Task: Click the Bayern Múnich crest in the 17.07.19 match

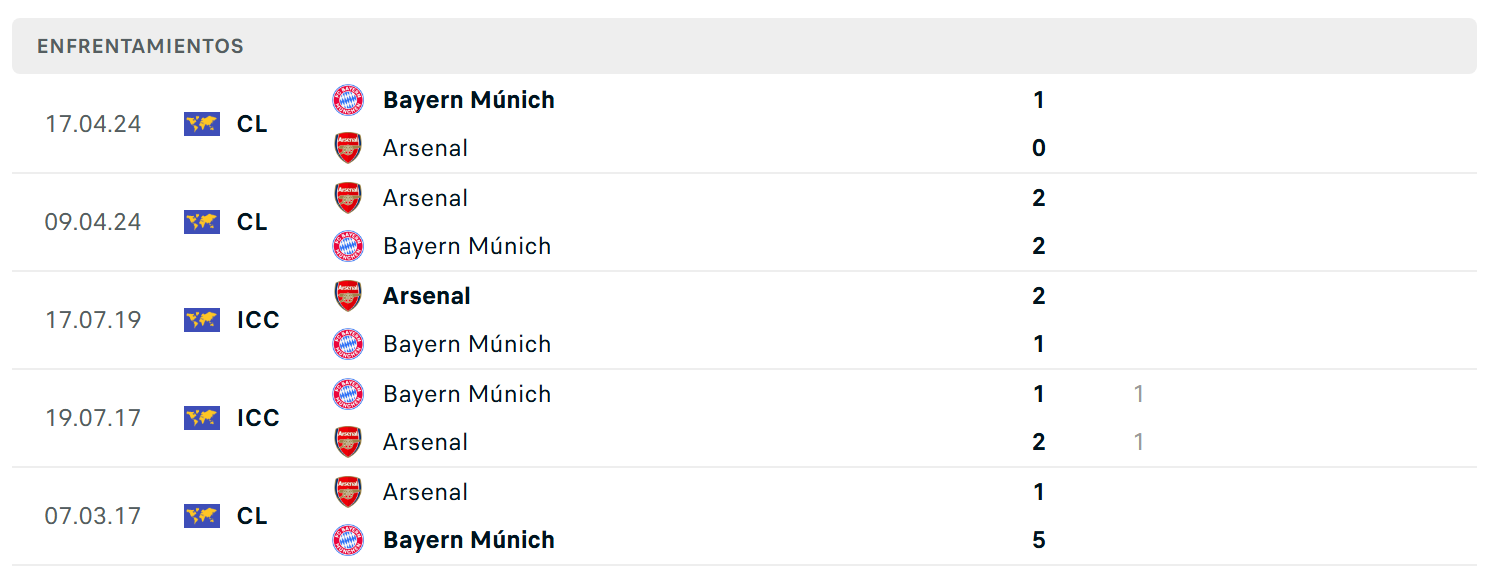Action: click(348, 344)
